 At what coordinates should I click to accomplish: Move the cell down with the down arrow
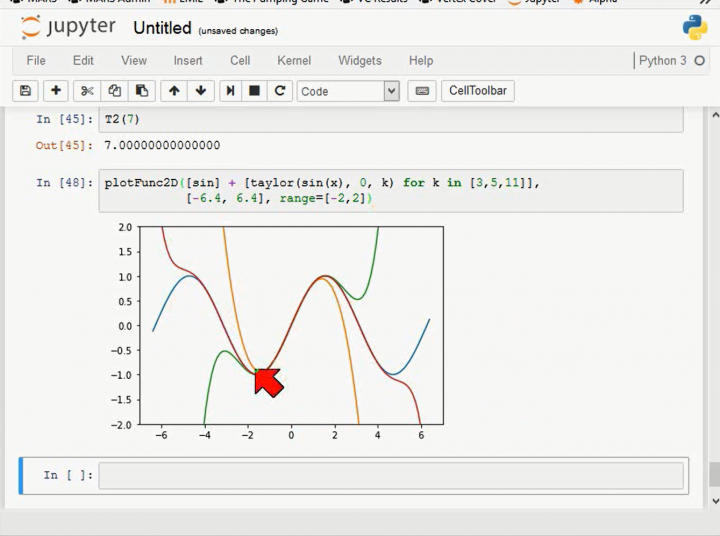(201, 91)
